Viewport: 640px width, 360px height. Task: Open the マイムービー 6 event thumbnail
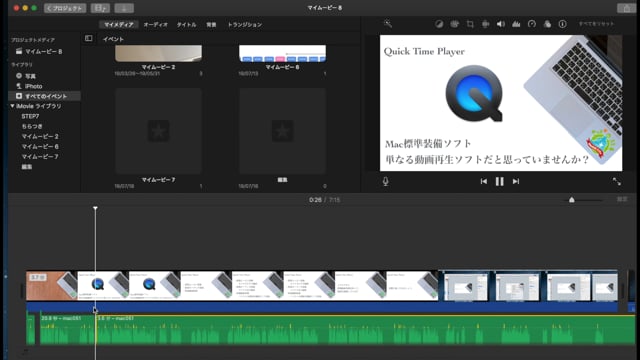[x=282, y=53]
